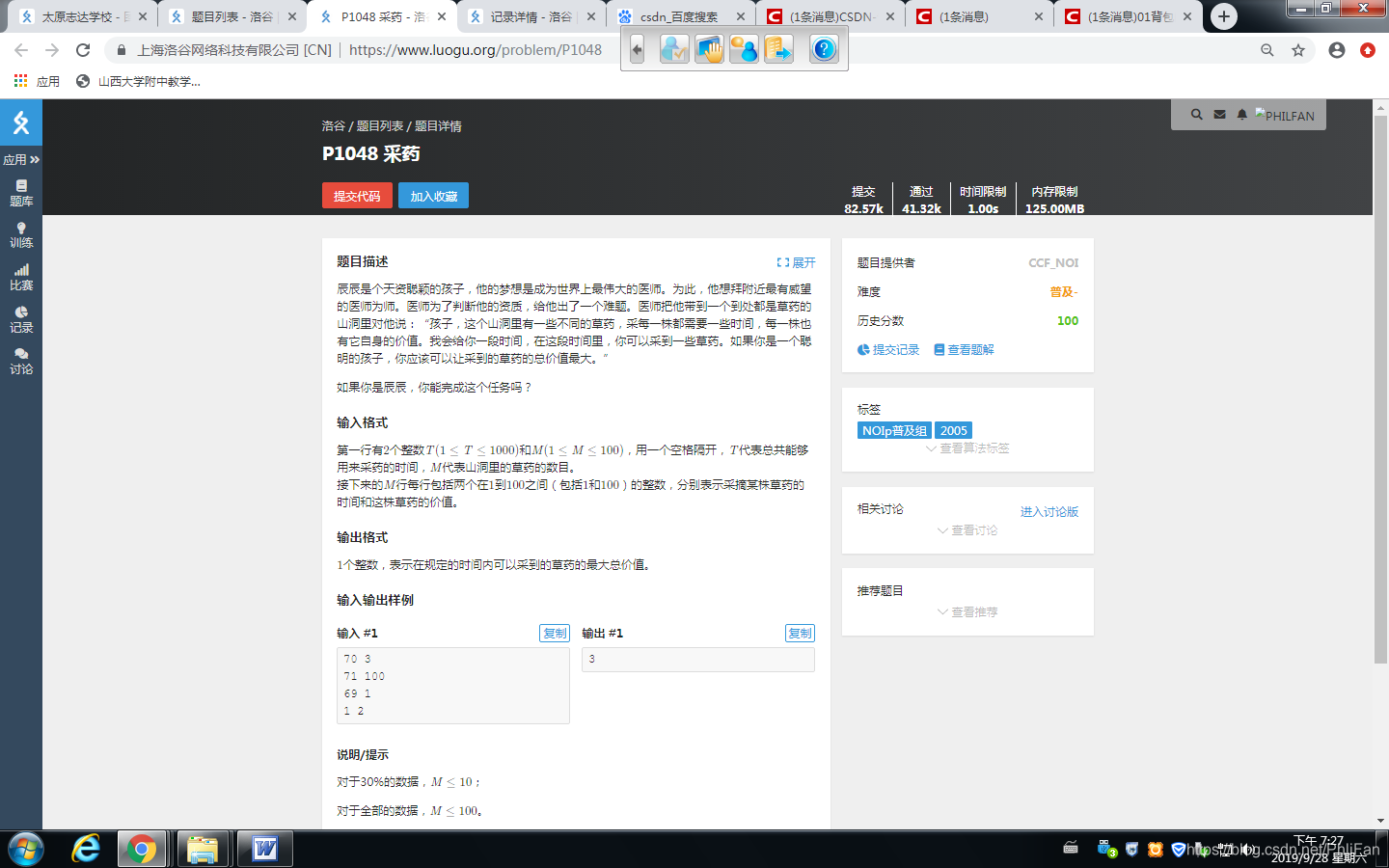Expand the problem description with 展开
Image resolution: width=1389 pixels, height=868 pixels.
[796, 262]
